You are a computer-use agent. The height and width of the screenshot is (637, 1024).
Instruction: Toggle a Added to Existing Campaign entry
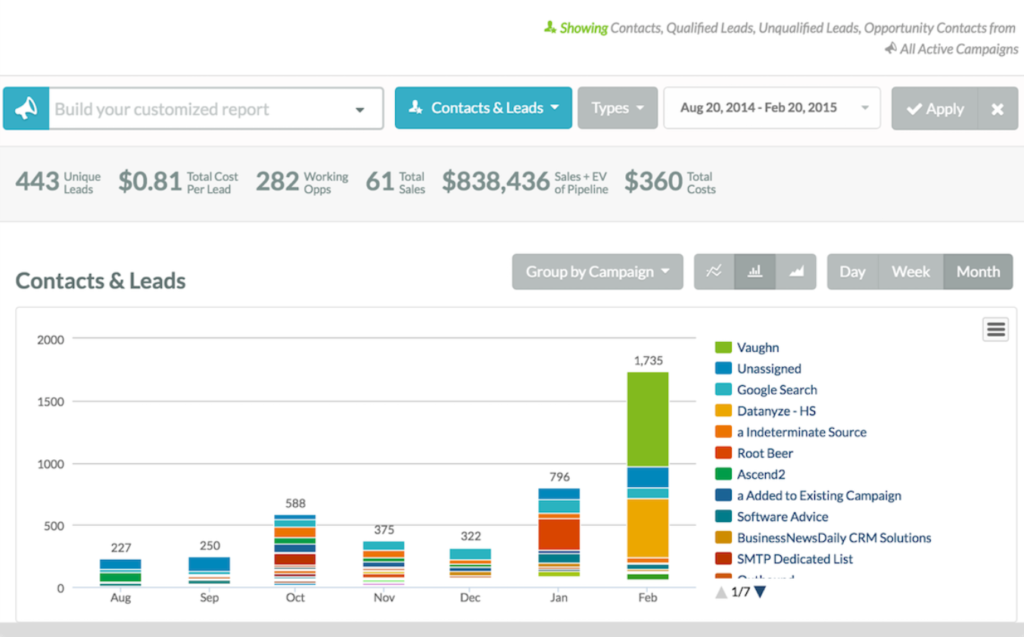coord(808,495)
